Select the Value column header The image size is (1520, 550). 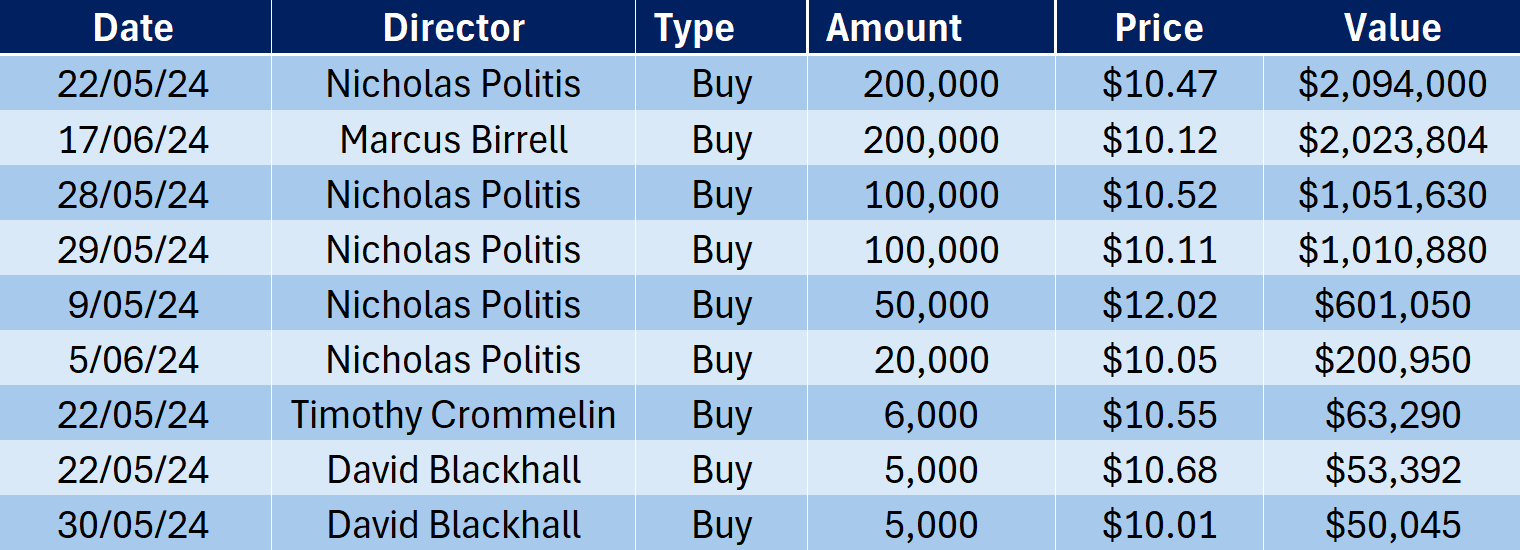tap(1392, 28)
